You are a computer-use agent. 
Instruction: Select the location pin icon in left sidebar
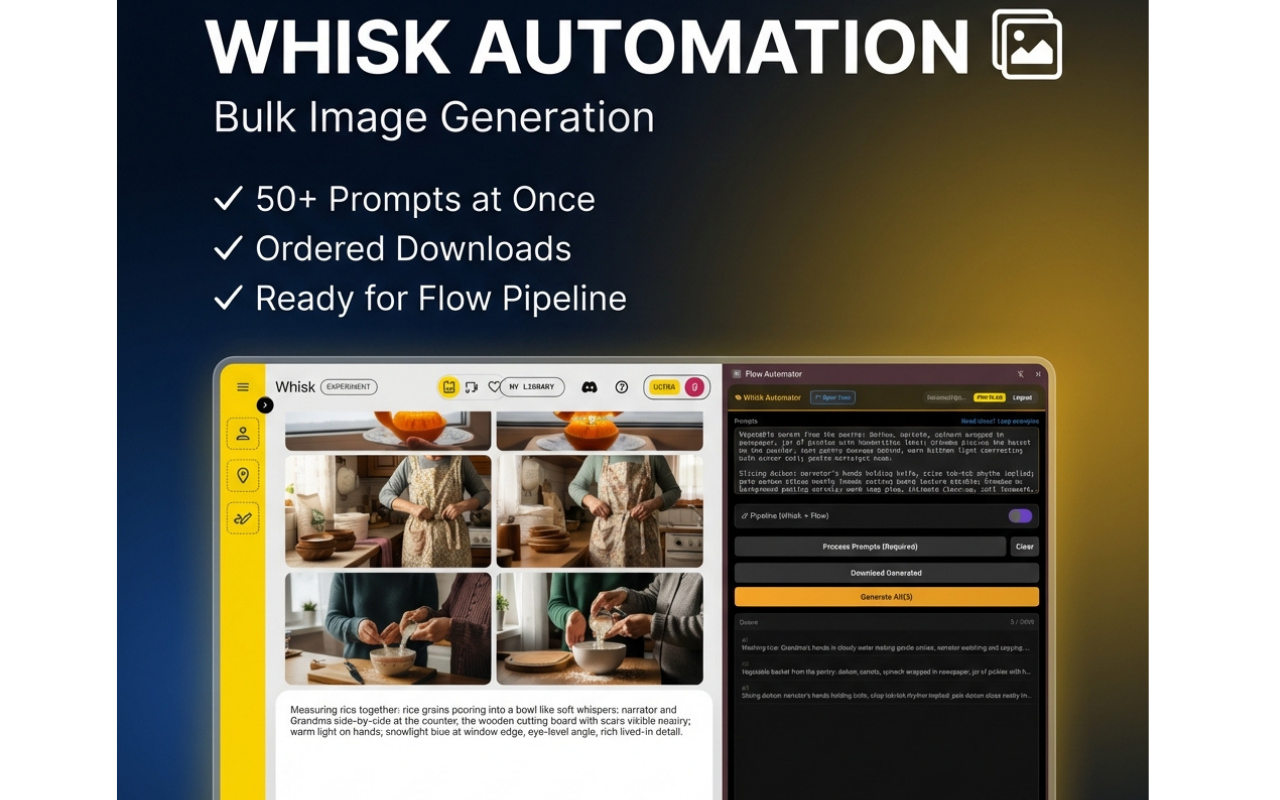click(x=241, y=476)
